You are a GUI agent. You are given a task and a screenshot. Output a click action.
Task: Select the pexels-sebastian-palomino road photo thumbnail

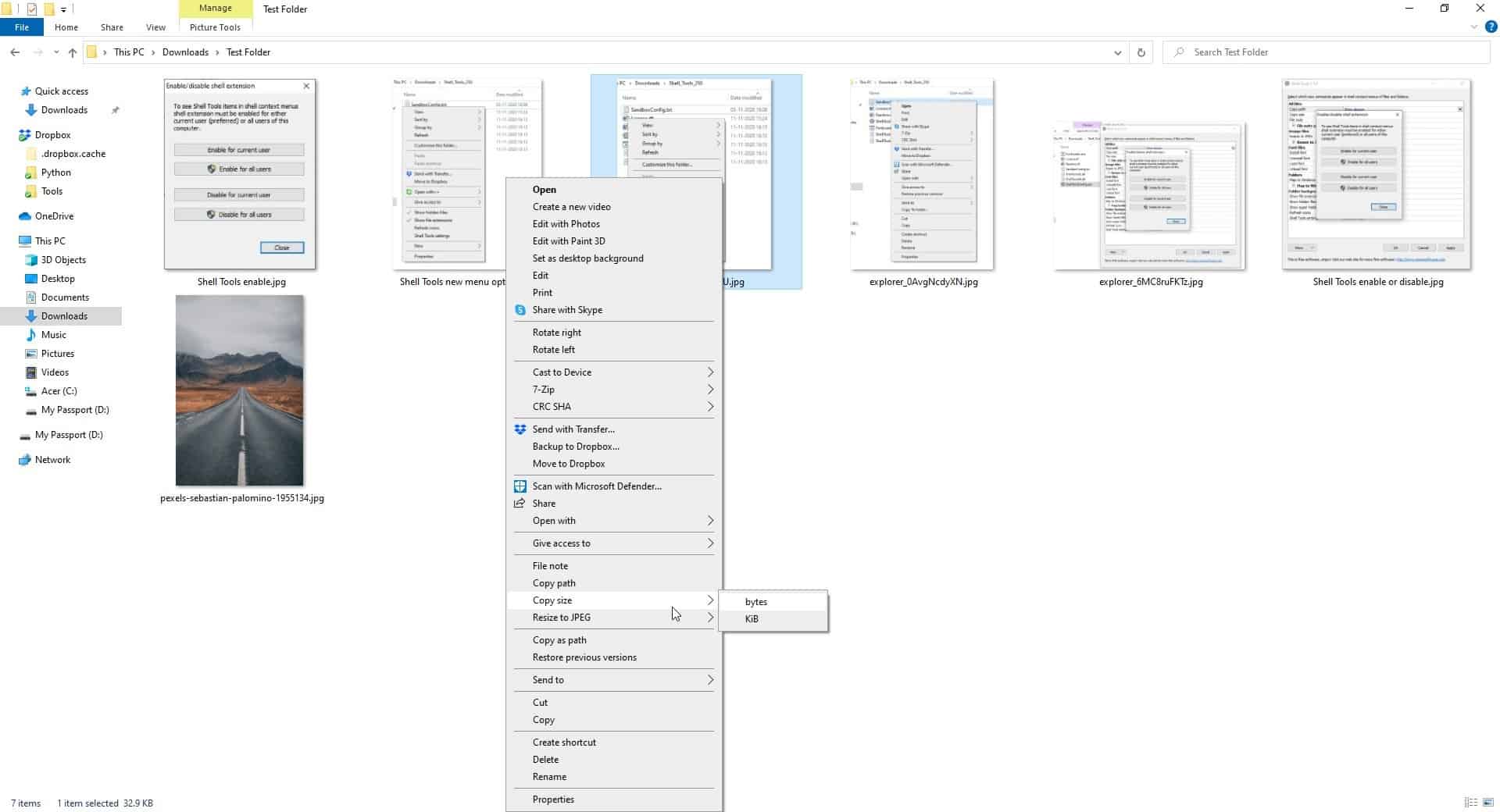[239, 389]
